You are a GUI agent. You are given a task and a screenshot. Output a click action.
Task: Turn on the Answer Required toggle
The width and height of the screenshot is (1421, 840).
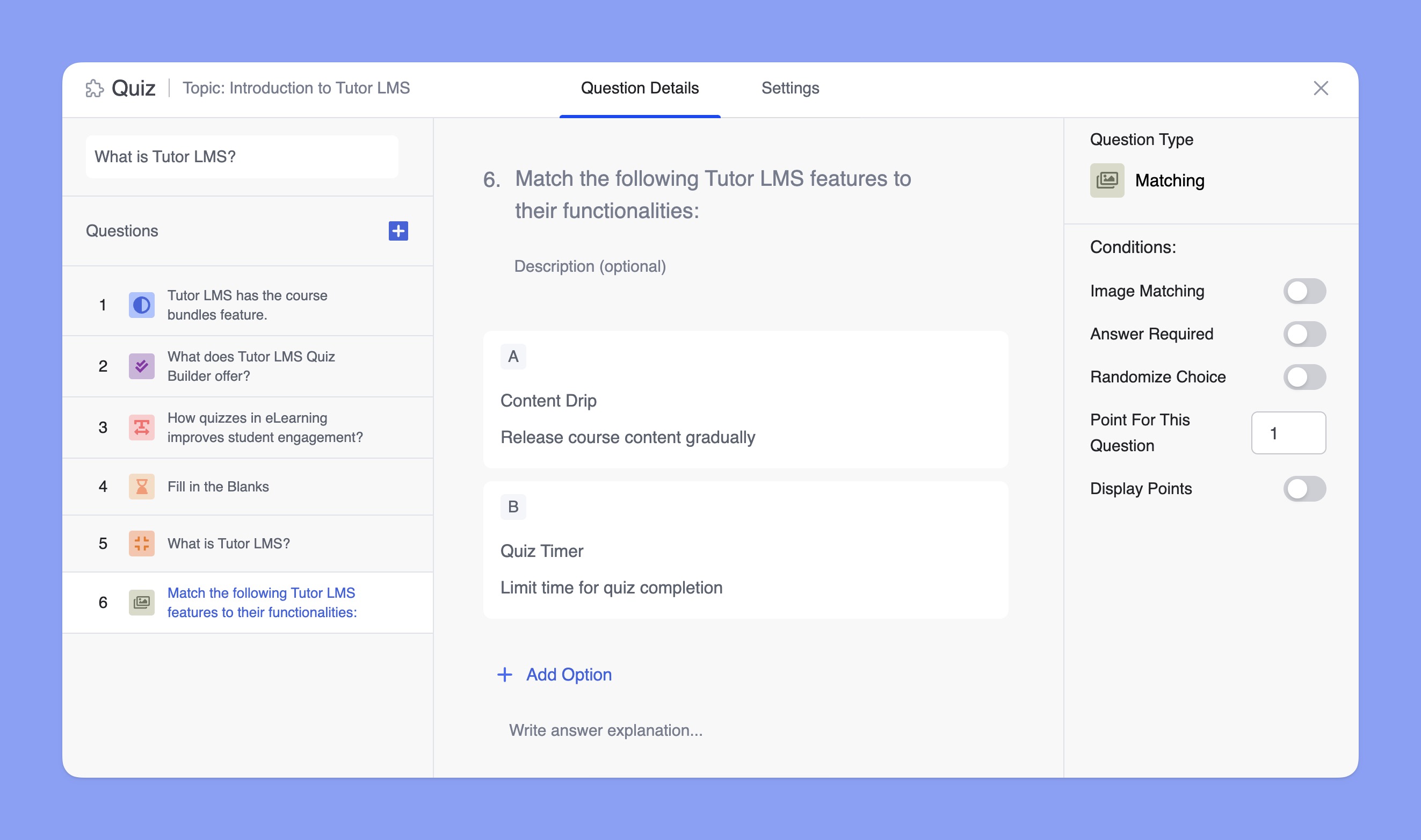(x=1304, y=334)
